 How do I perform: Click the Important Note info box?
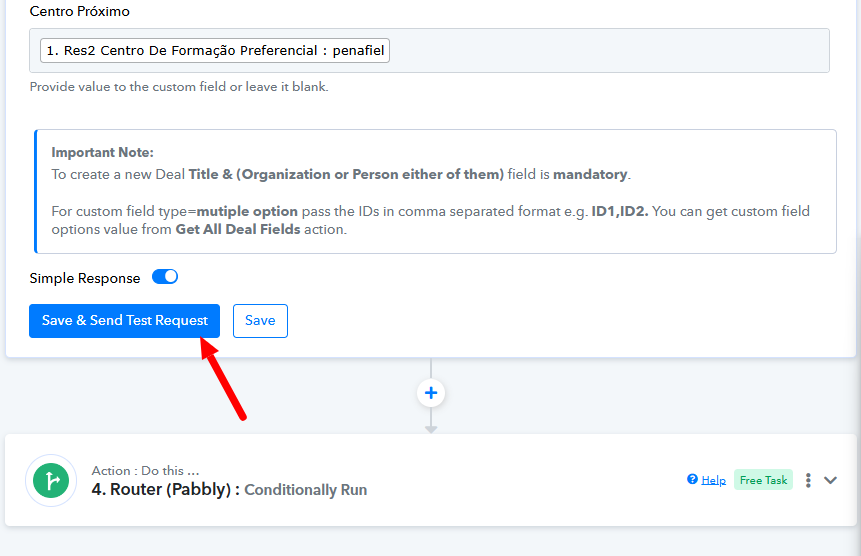435,192
